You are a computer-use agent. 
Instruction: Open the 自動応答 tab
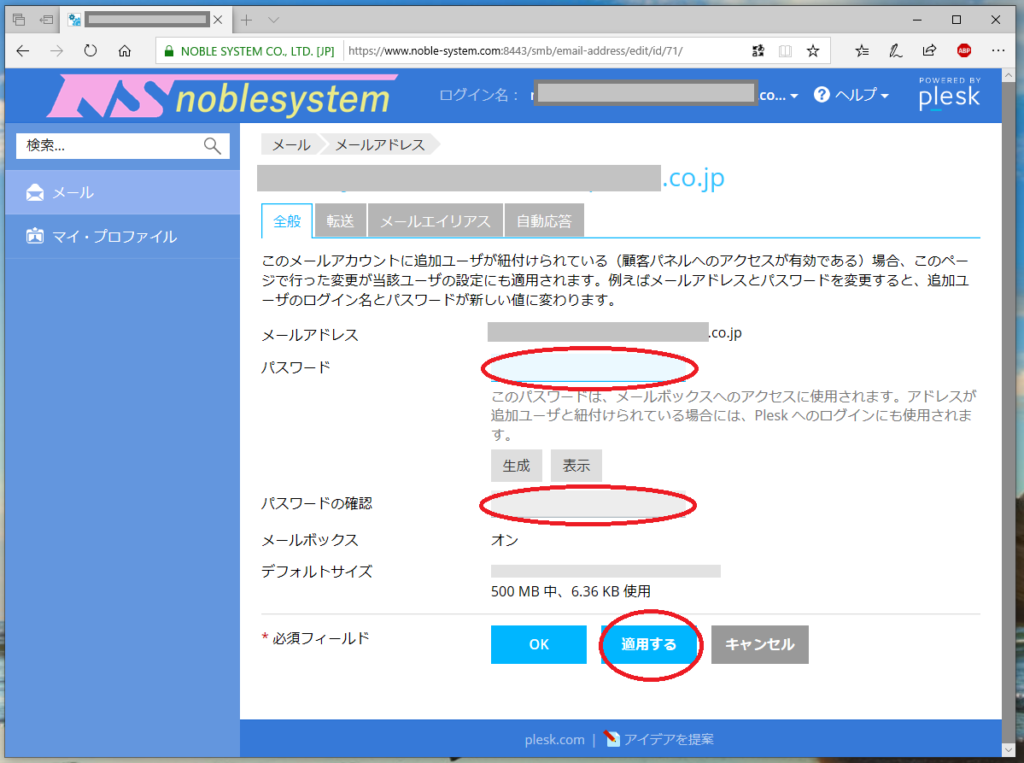point(544,221)
